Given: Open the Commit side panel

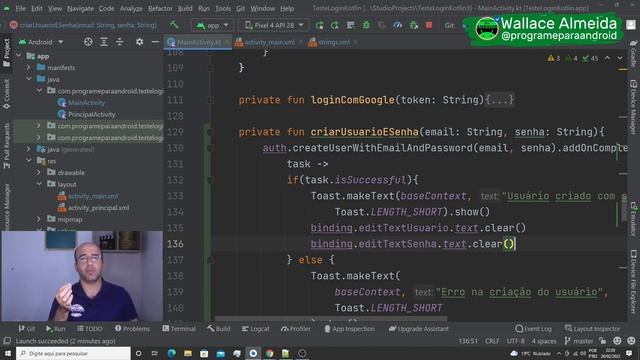Looking at the screenshot, I should [x=7, y=94].
